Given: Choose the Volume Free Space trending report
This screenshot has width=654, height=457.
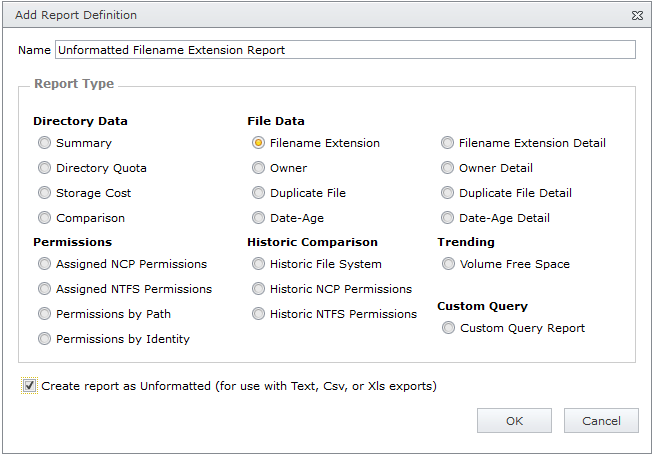Looking at the screenshot, I should [448, 264].
